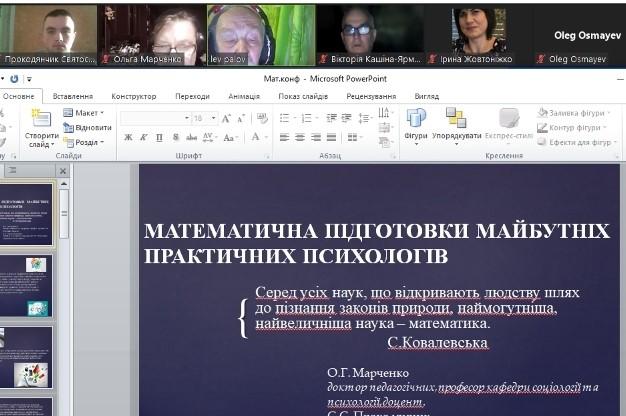The height and width of the screenshot is (416, 626).
Task: Click the slide title МАТЕМАТИЧНА ПІДГОТОВКИ text
Action: tap(376, 244)
